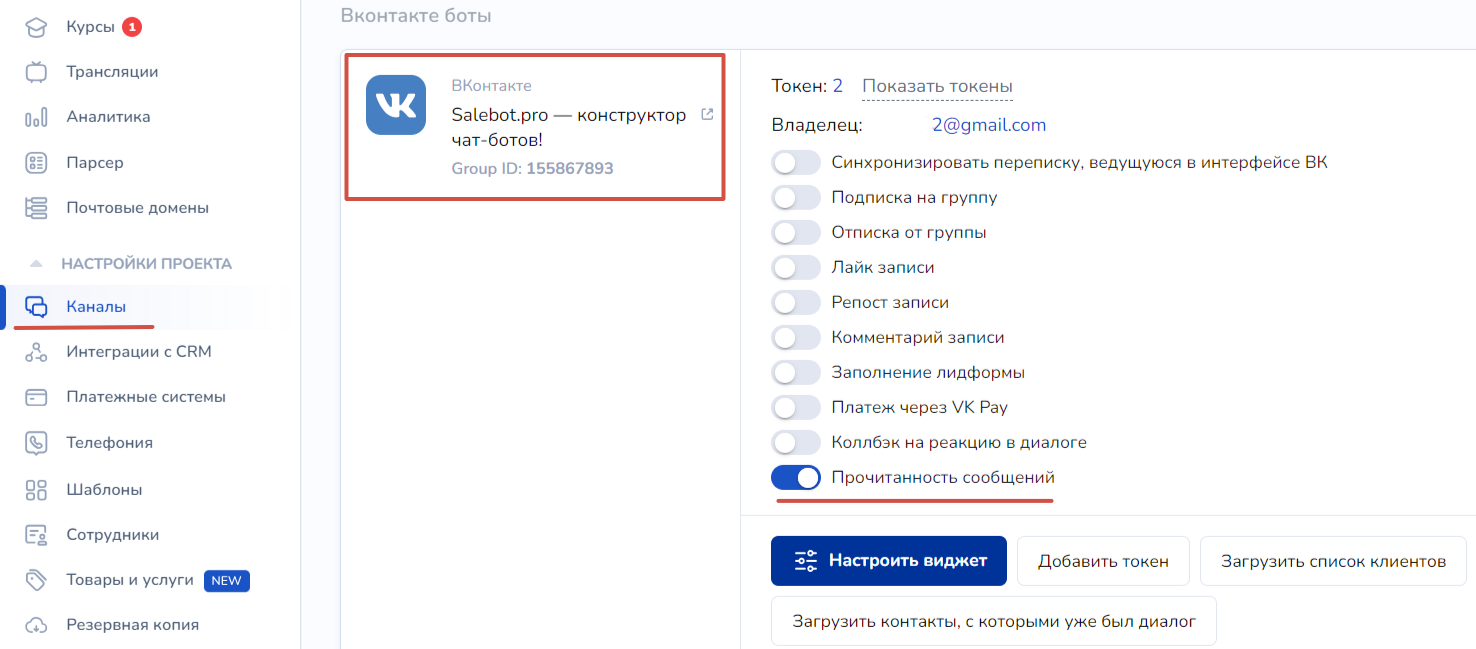Click the Broadcasts TV icon
The width and height of the screenshot is (1476, 649).
tap(36, 72)
